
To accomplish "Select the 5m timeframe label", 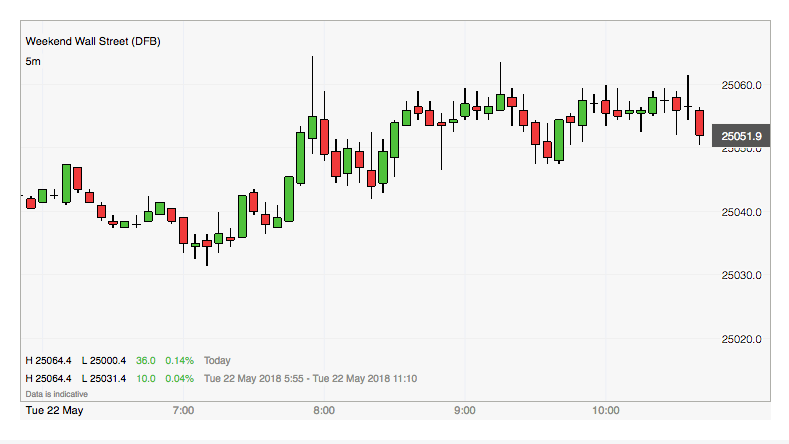I will pyautogui.click(x=33, y=62).
